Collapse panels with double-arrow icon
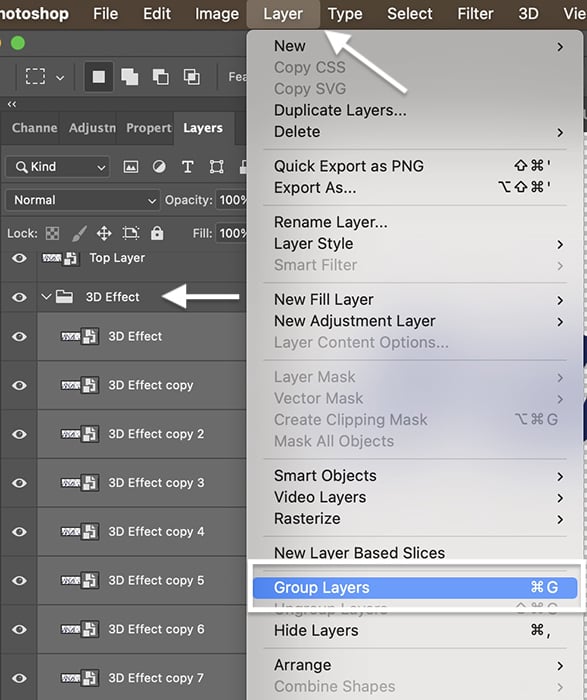The image size is (587, 700). click(x=12, y=104)
